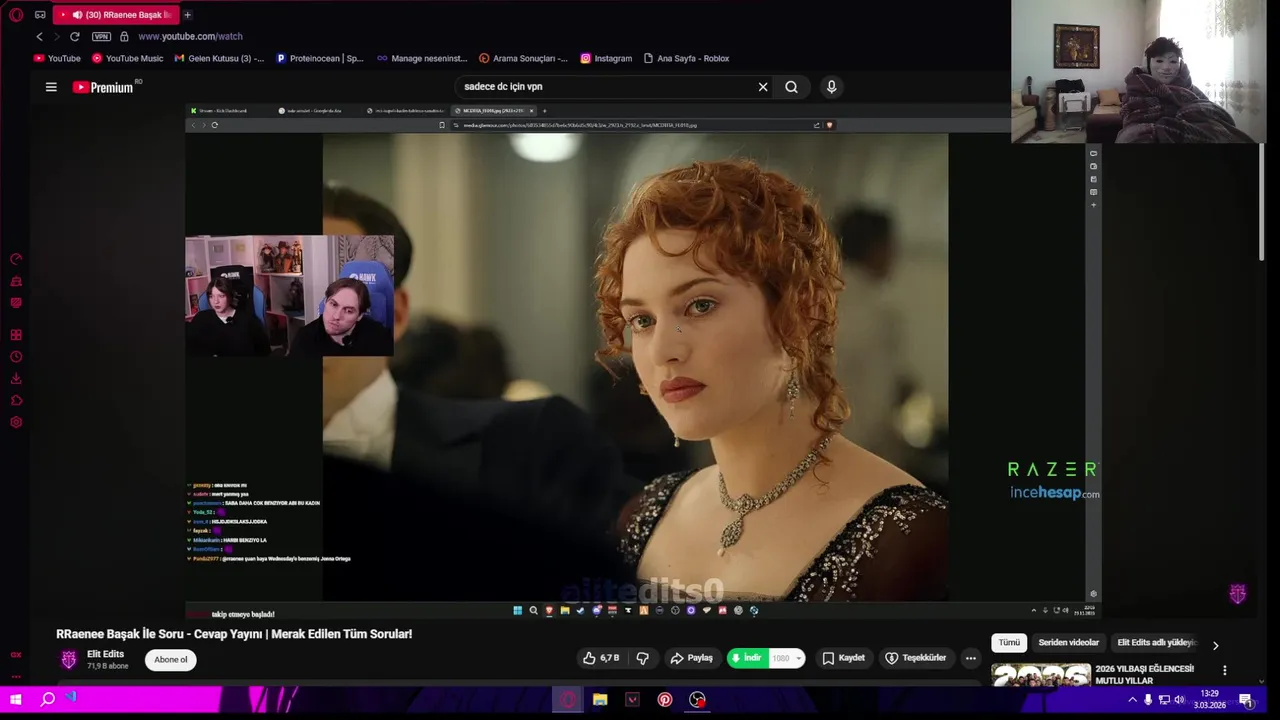Open the system tray volume icon
The image size is (1280, 720).
[1178, 700]
